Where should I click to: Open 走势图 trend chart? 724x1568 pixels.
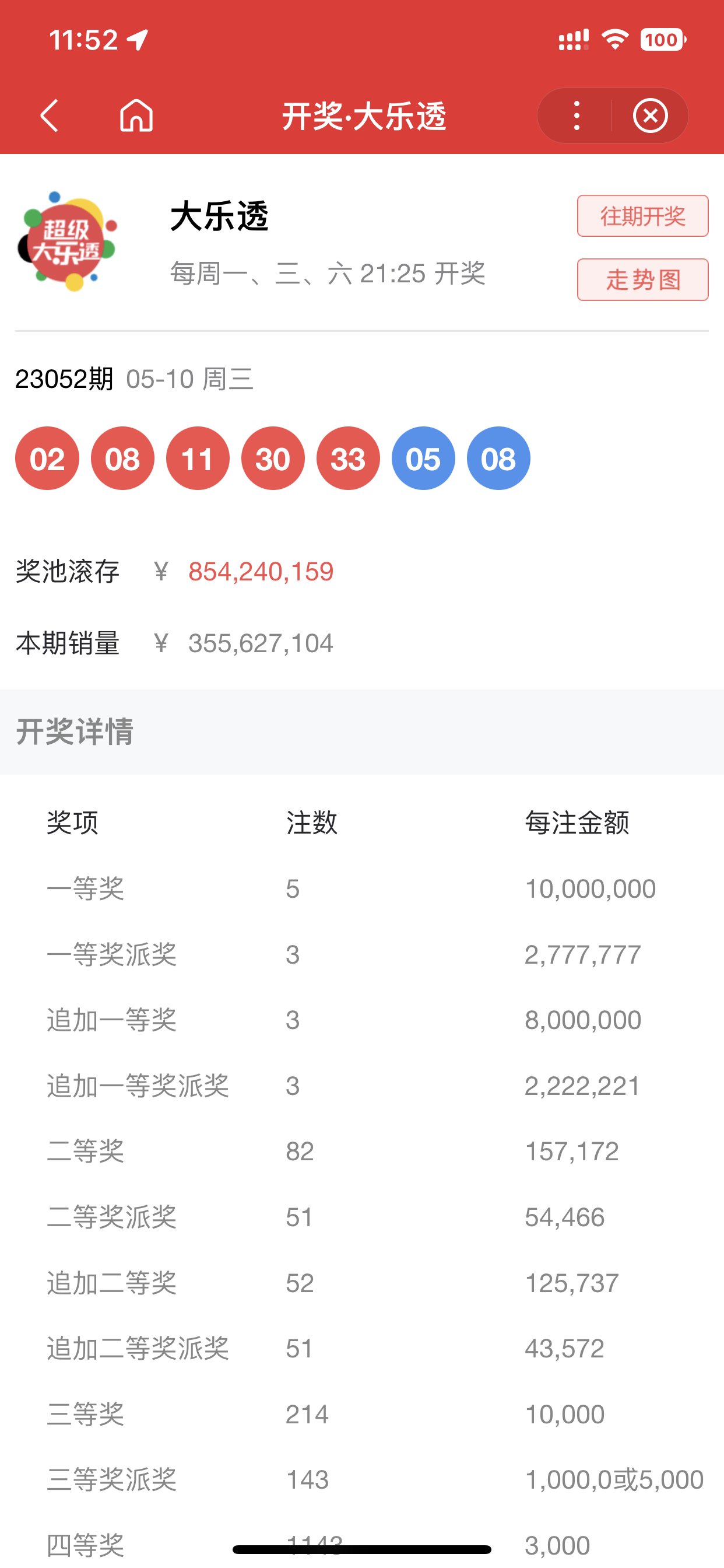click(642, 280)
